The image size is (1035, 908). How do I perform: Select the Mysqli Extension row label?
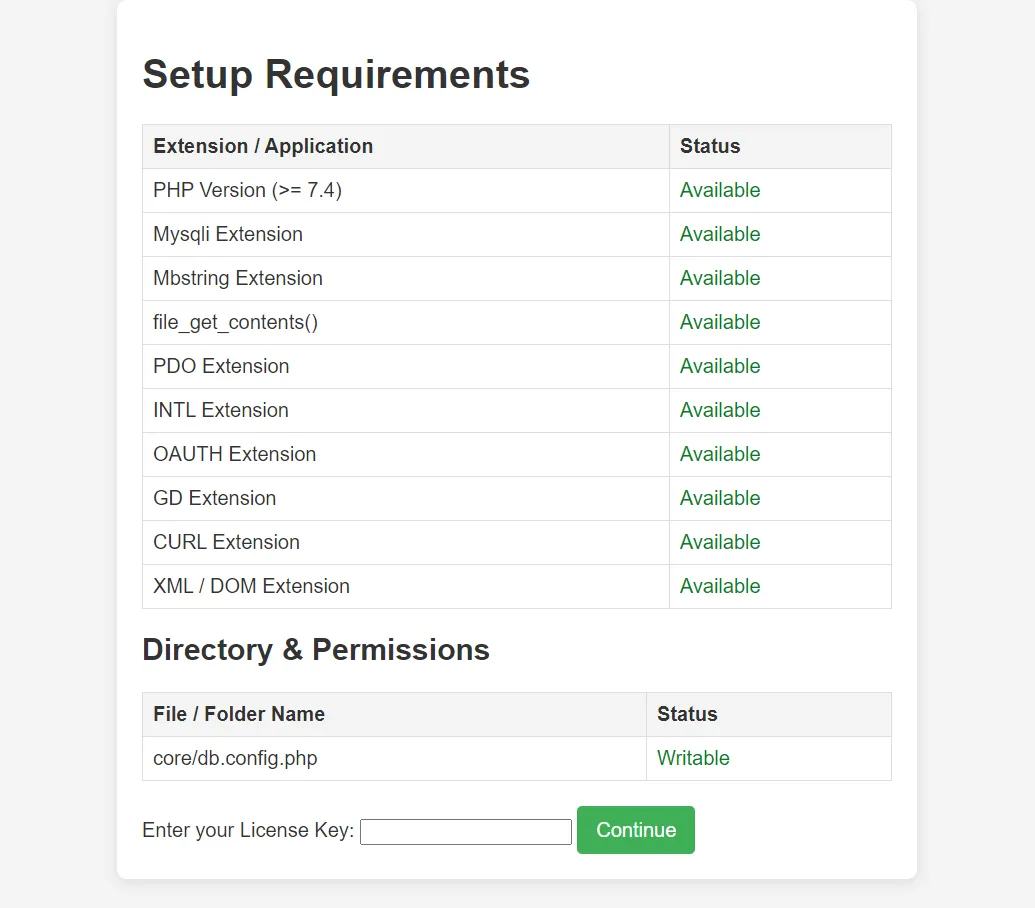coord(228,234)
